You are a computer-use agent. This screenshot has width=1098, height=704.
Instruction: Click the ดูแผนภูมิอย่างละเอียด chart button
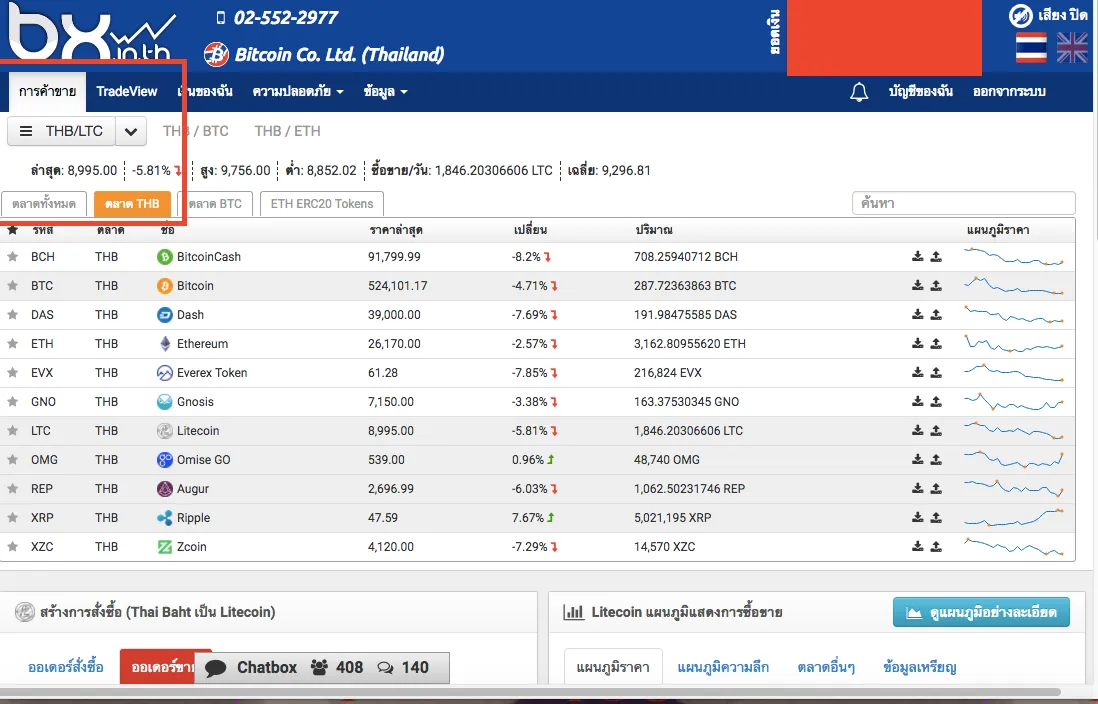click(x=981, y=612)
